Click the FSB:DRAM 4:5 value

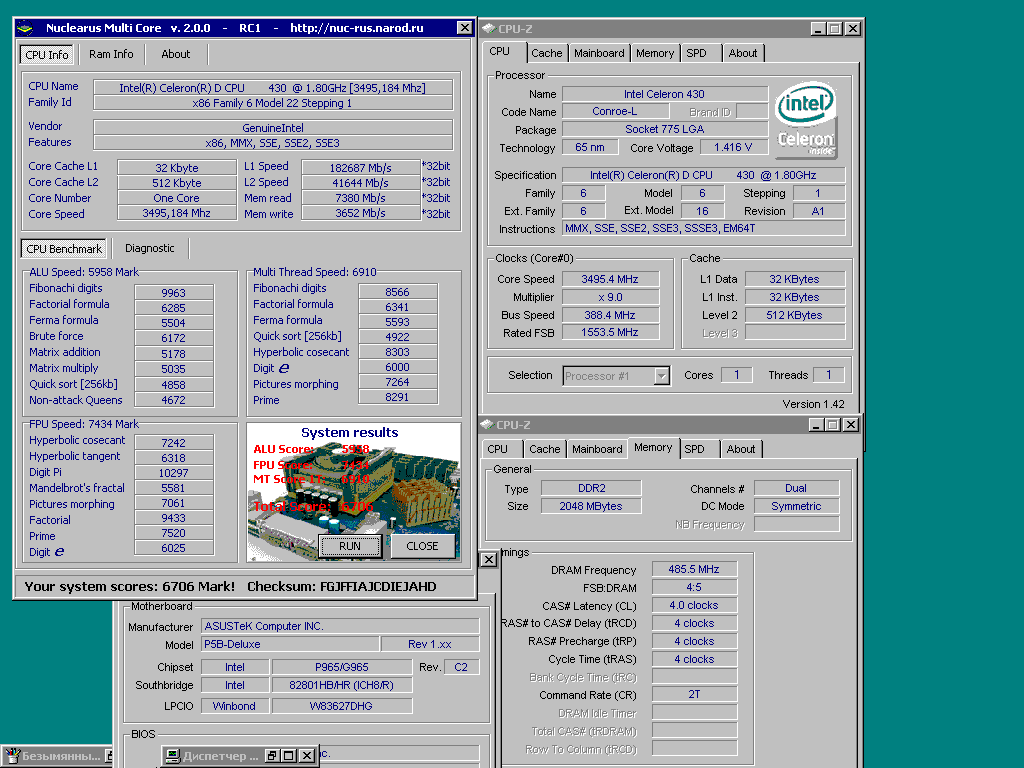(694, 587)
